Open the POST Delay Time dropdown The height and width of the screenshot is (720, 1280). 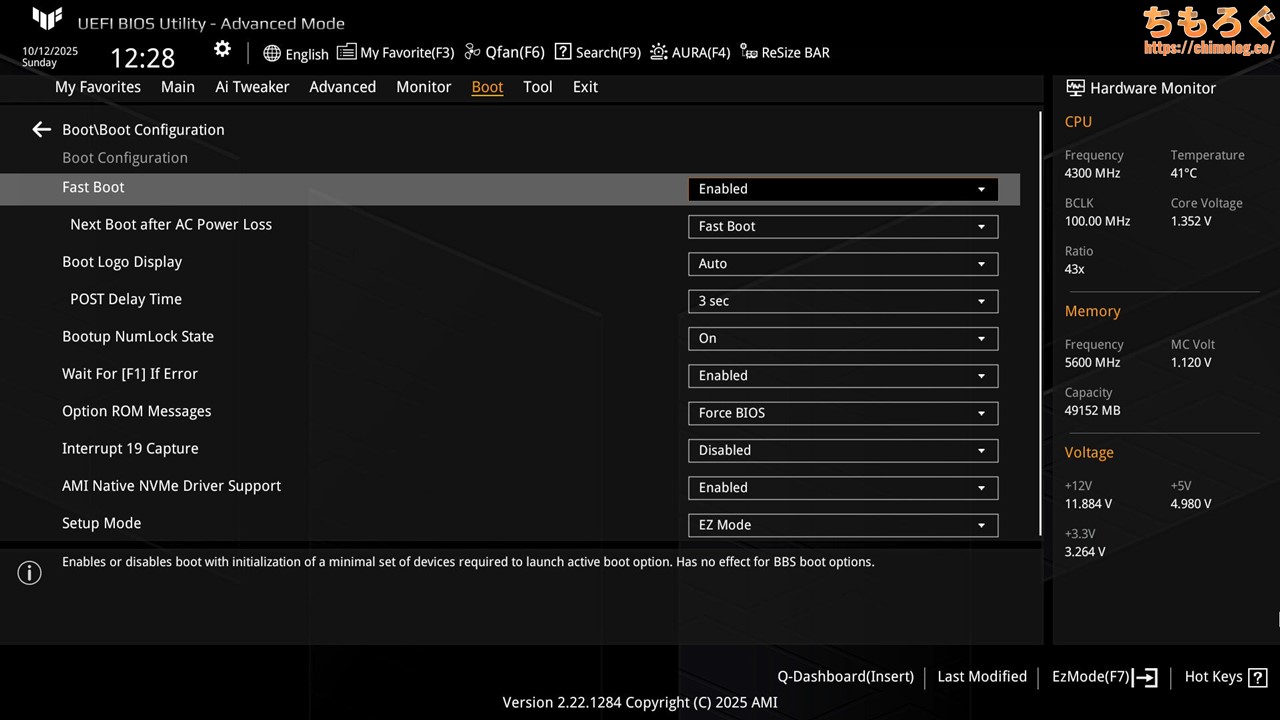click(842, 301)
